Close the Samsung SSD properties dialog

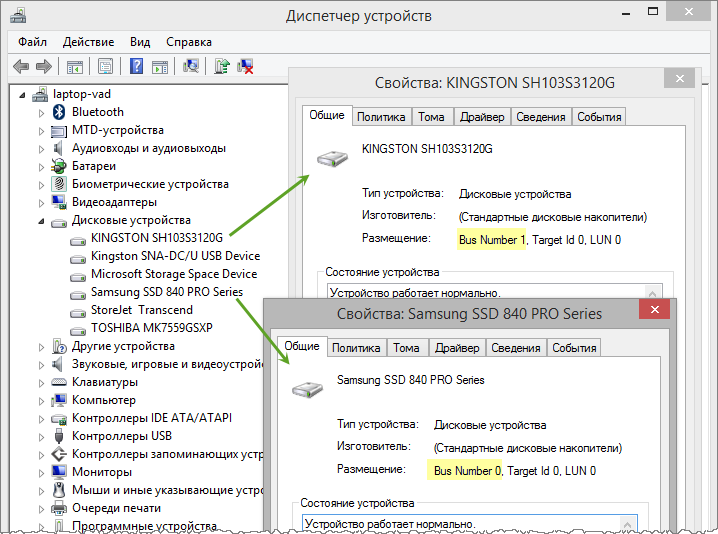click(x=655, y=310)
